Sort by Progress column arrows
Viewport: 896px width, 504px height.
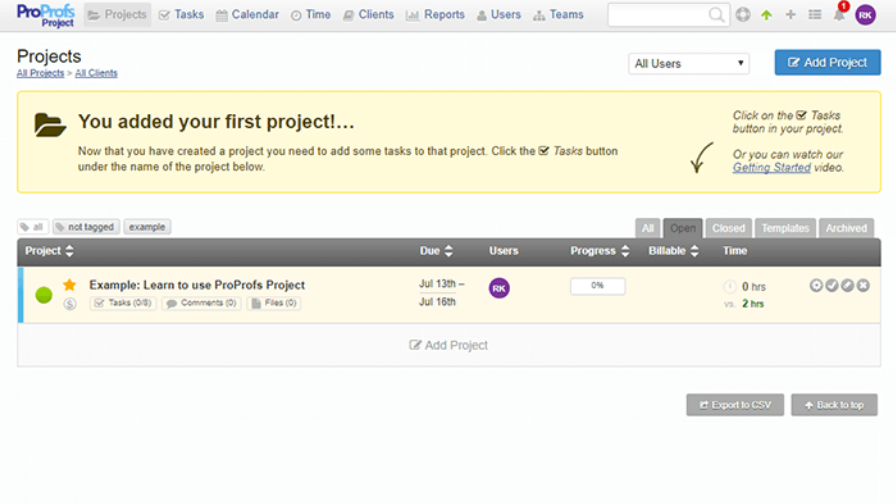625,251
